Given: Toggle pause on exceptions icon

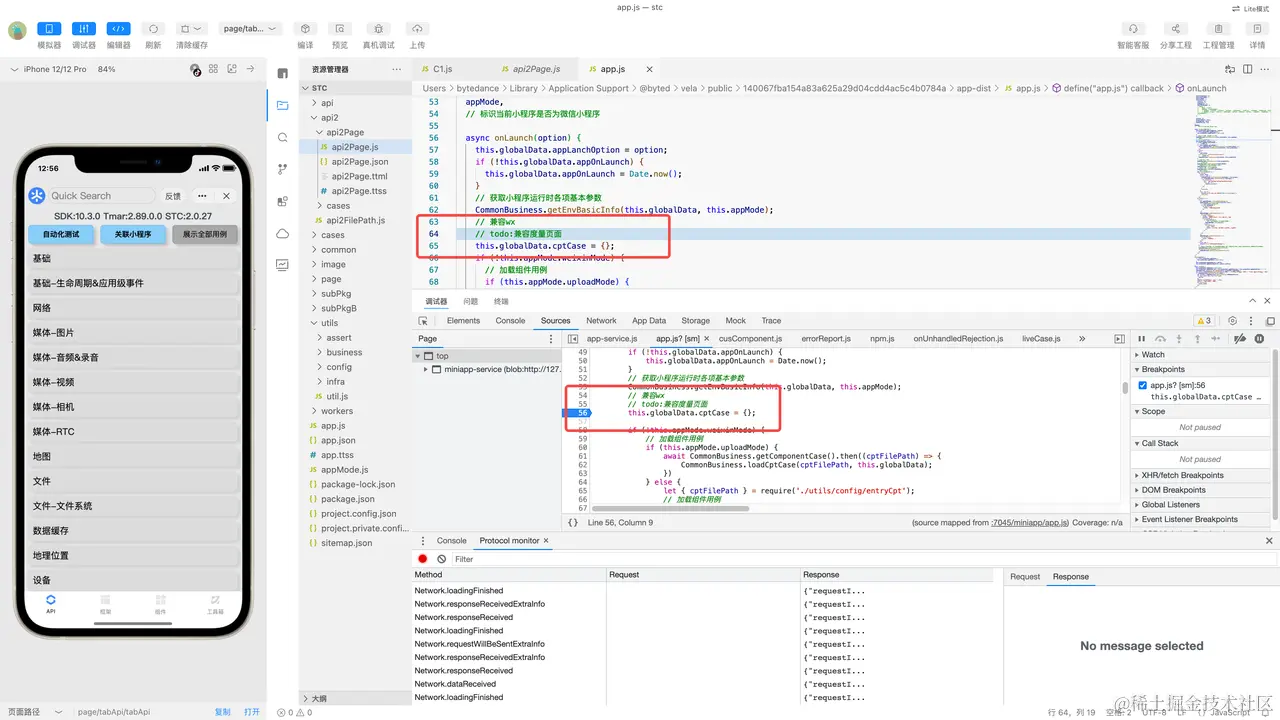Looking at the screenshot, I should [x=1259, y=339].
